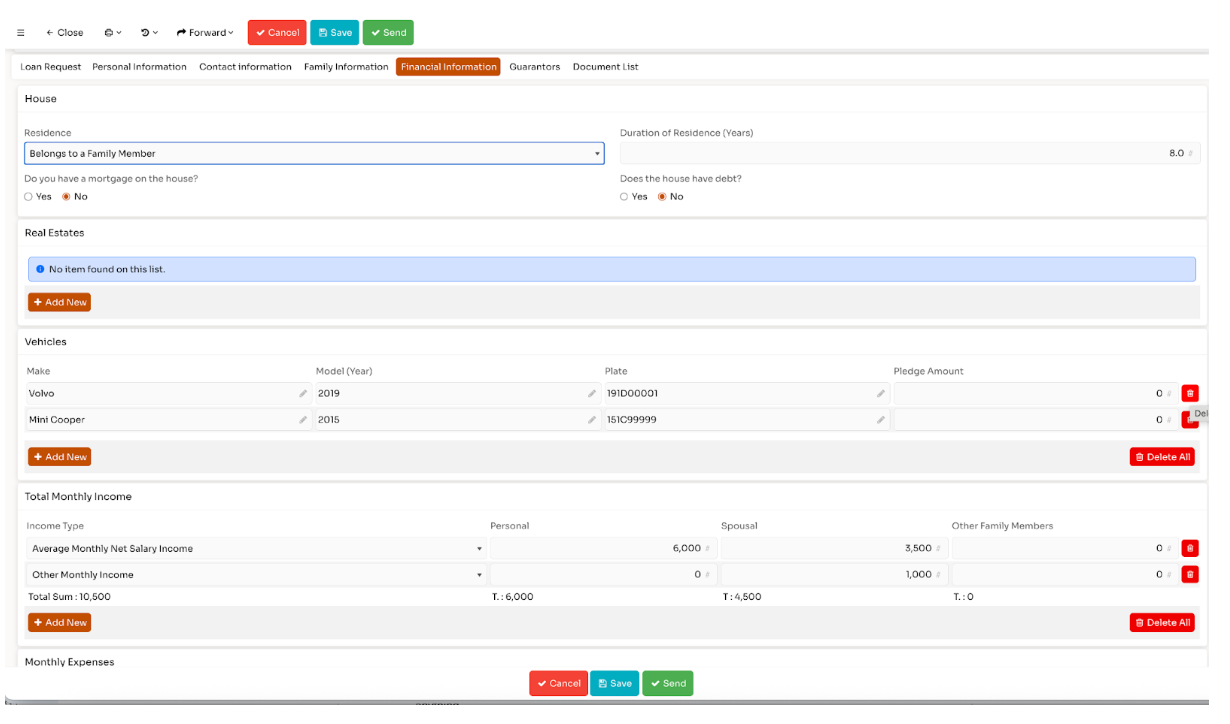The image size is (1230, 724).
Task: Click the pencil icon in Volvo make field
Action: 303,394
